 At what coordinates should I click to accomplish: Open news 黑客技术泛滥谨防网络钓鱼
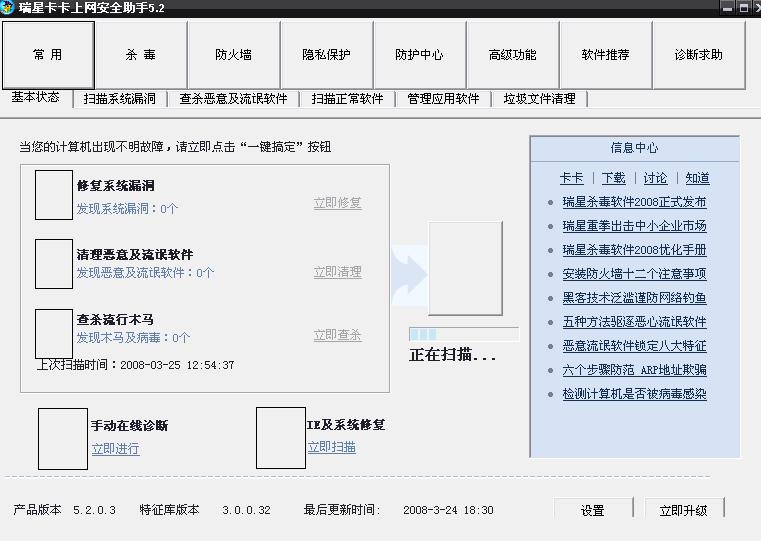click(x=634, y=298)
